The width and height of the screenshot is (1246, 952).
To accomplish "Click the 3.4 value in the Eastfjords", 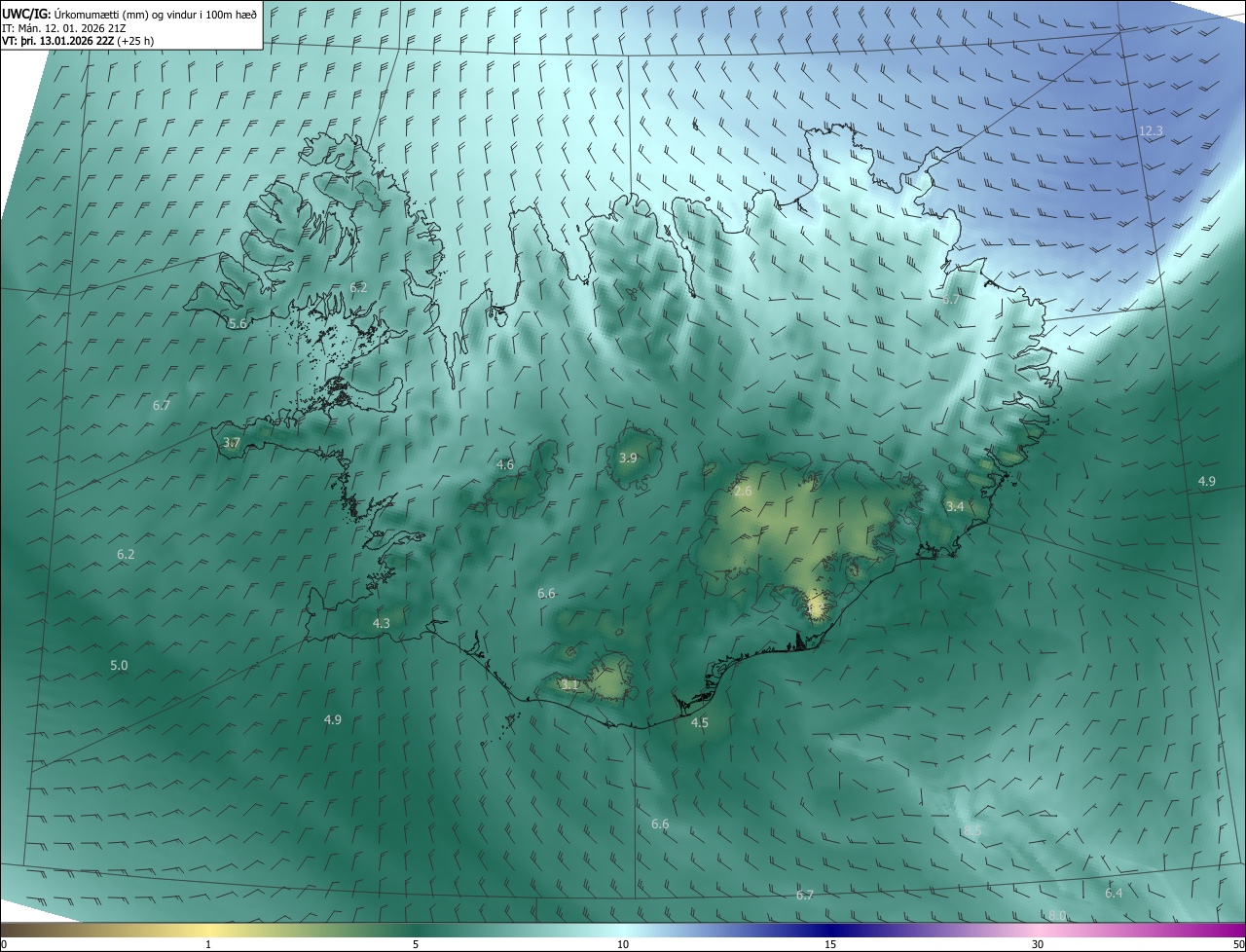I will (x=955, y=506).
